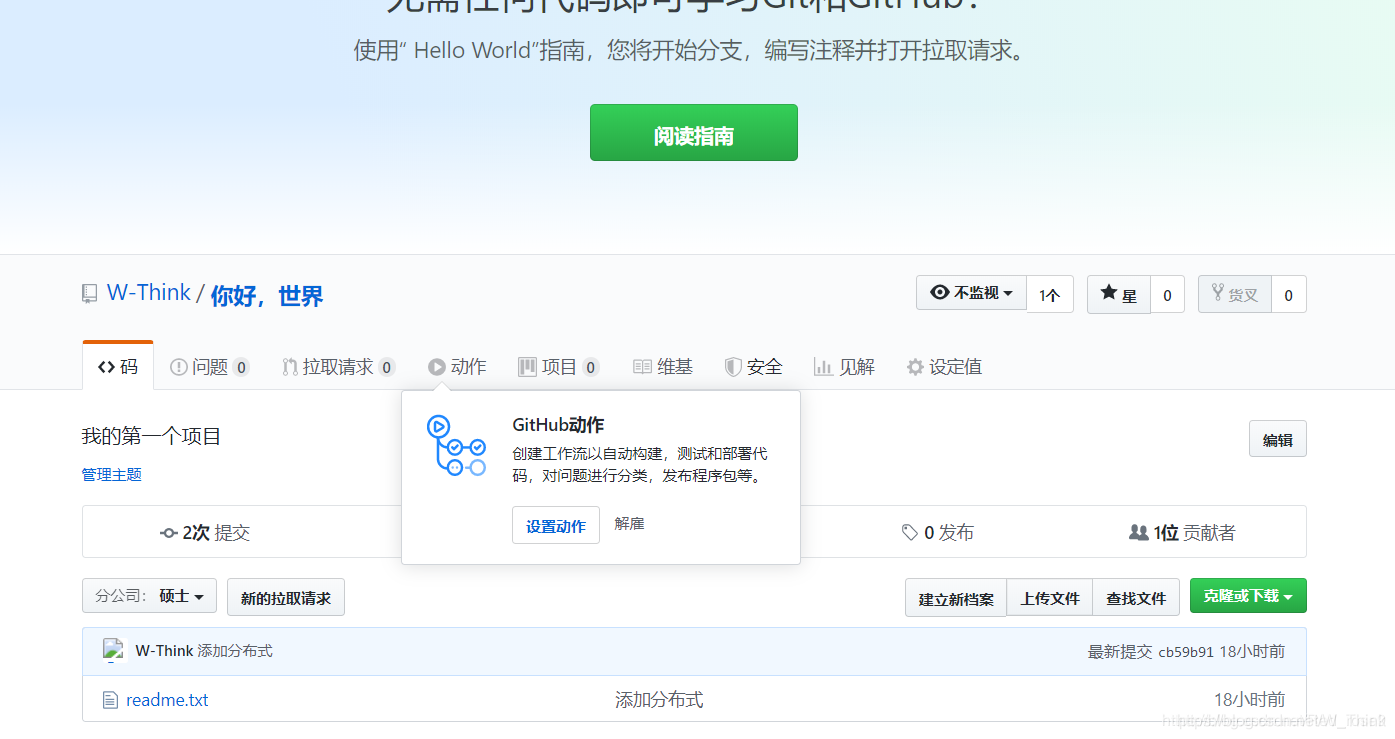Click the GitHub动作 popup title
Screen dimensions: 1395x739
[558, 425]
